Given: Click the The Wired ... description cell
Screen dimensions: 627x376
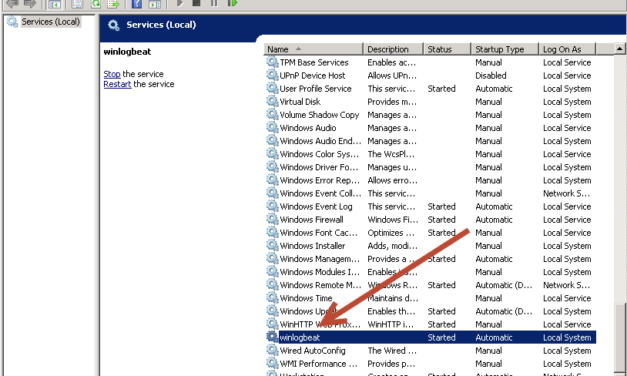Looking at the screenshot, I should click(392, 350).
